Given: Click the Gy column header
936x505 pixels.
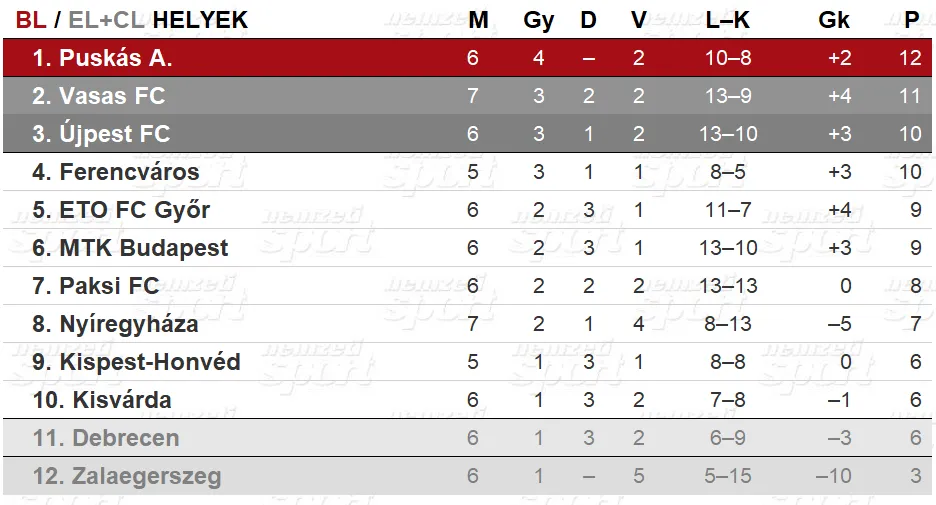Looking at the screenshot, I should [x=538, y=20].
